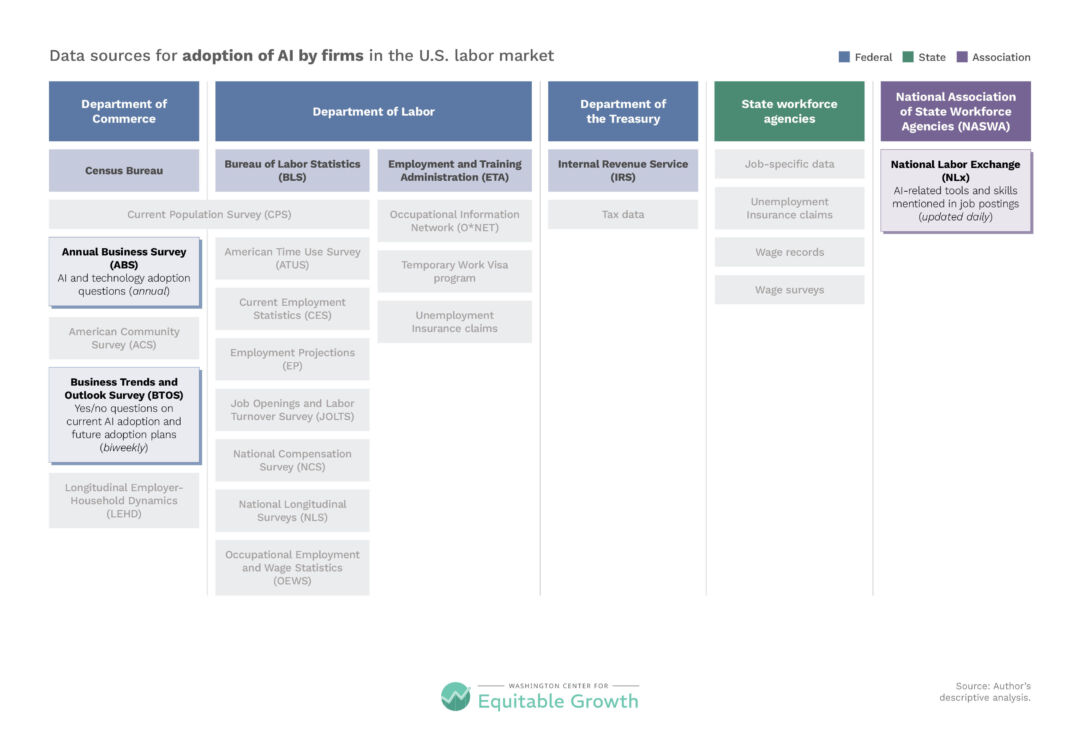Click the Association purple legend swatch

point(962,56)
